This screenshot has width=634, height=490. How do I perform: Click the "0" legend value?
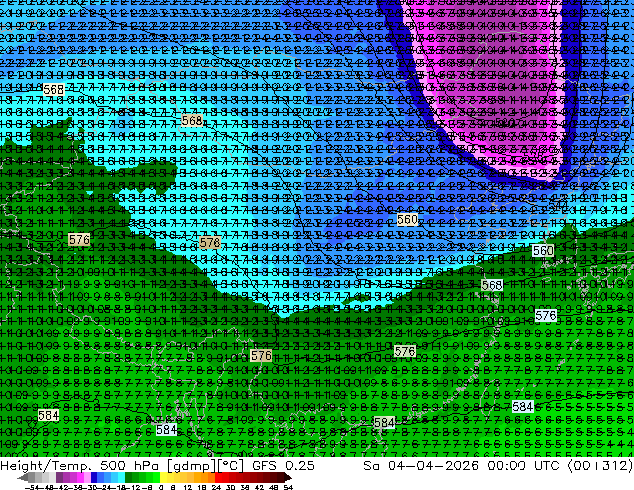tap(161, 487)
